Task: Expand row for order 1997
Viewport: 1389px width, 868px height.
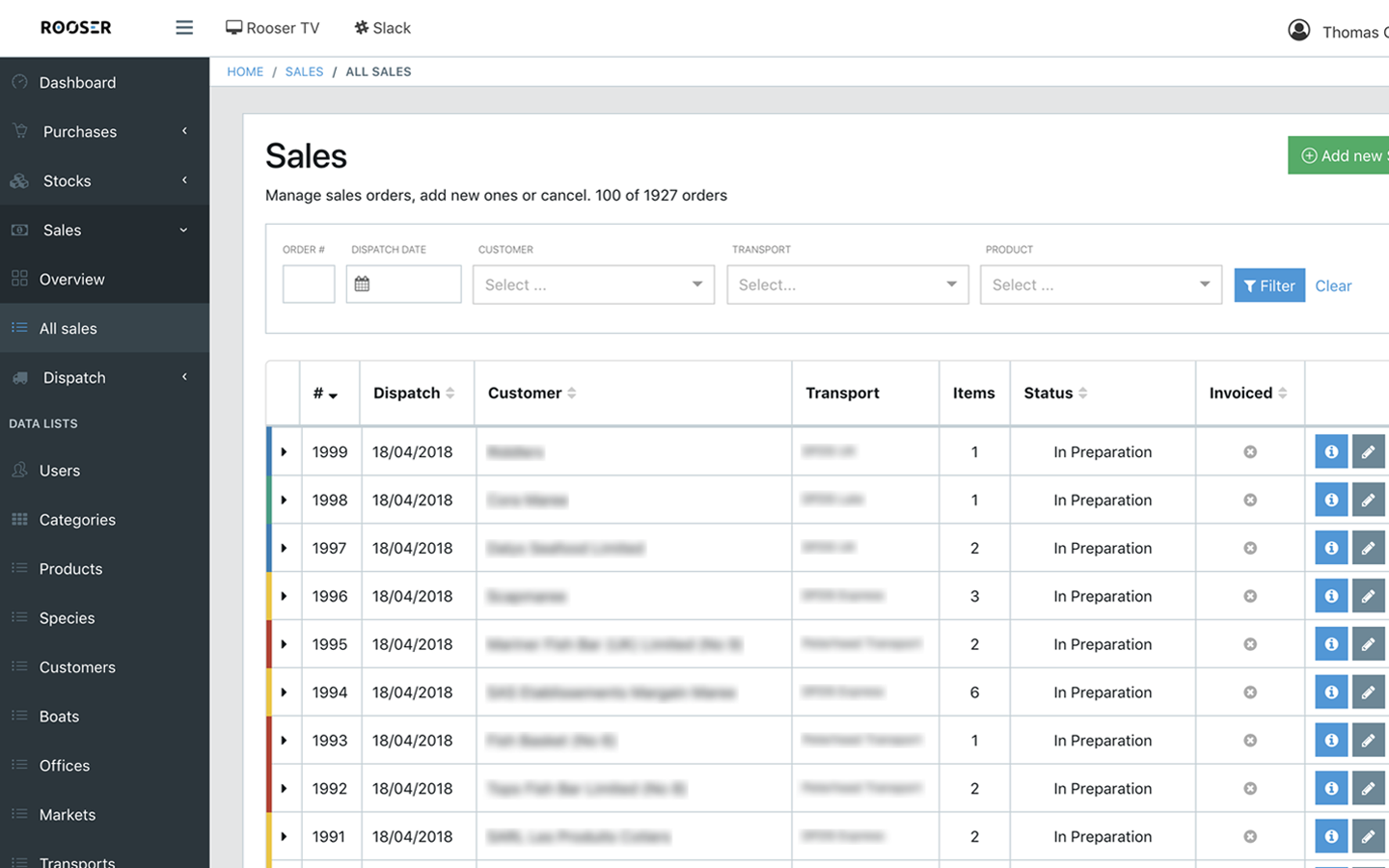Action: [x=284, y=548]
